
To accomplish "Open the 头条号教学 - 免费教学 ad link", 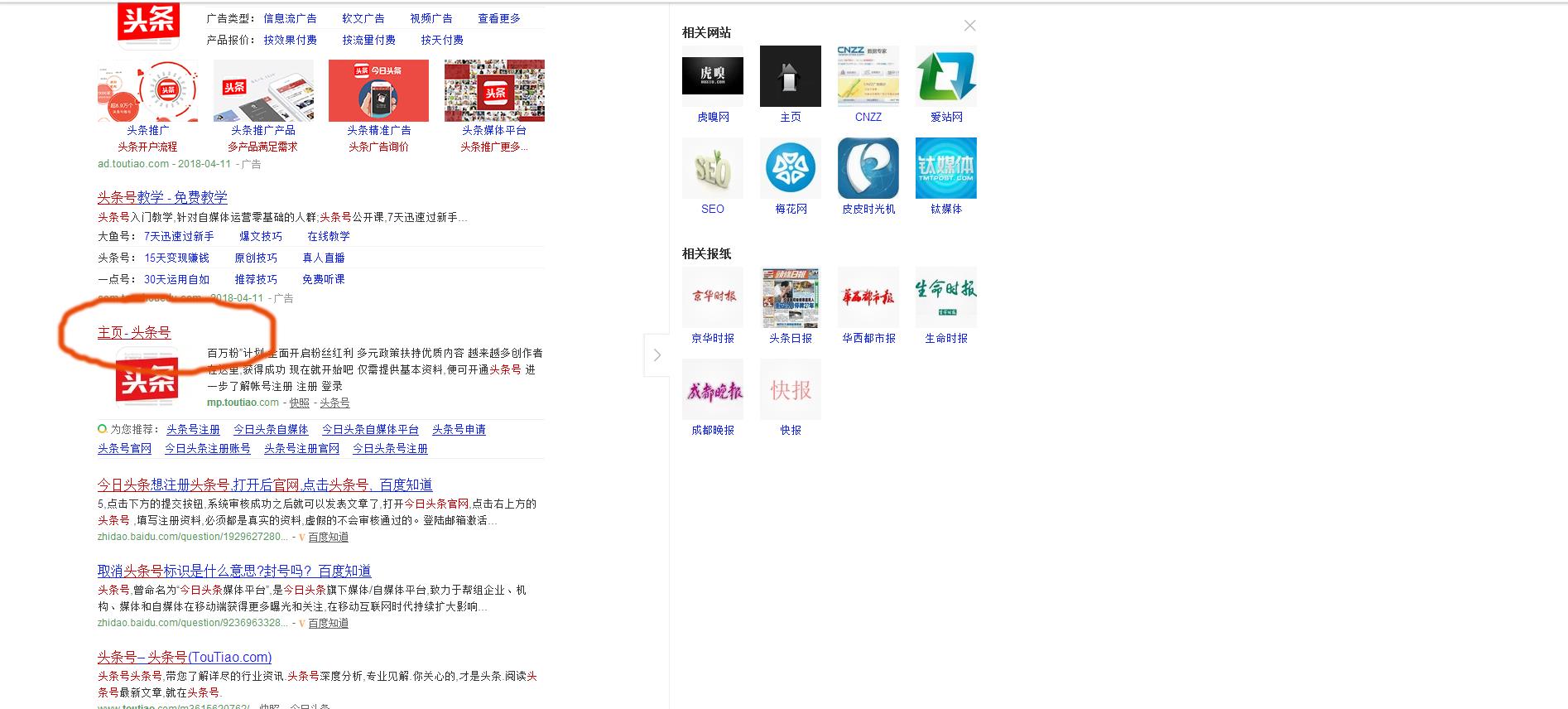I will click(x=162, y=197).
